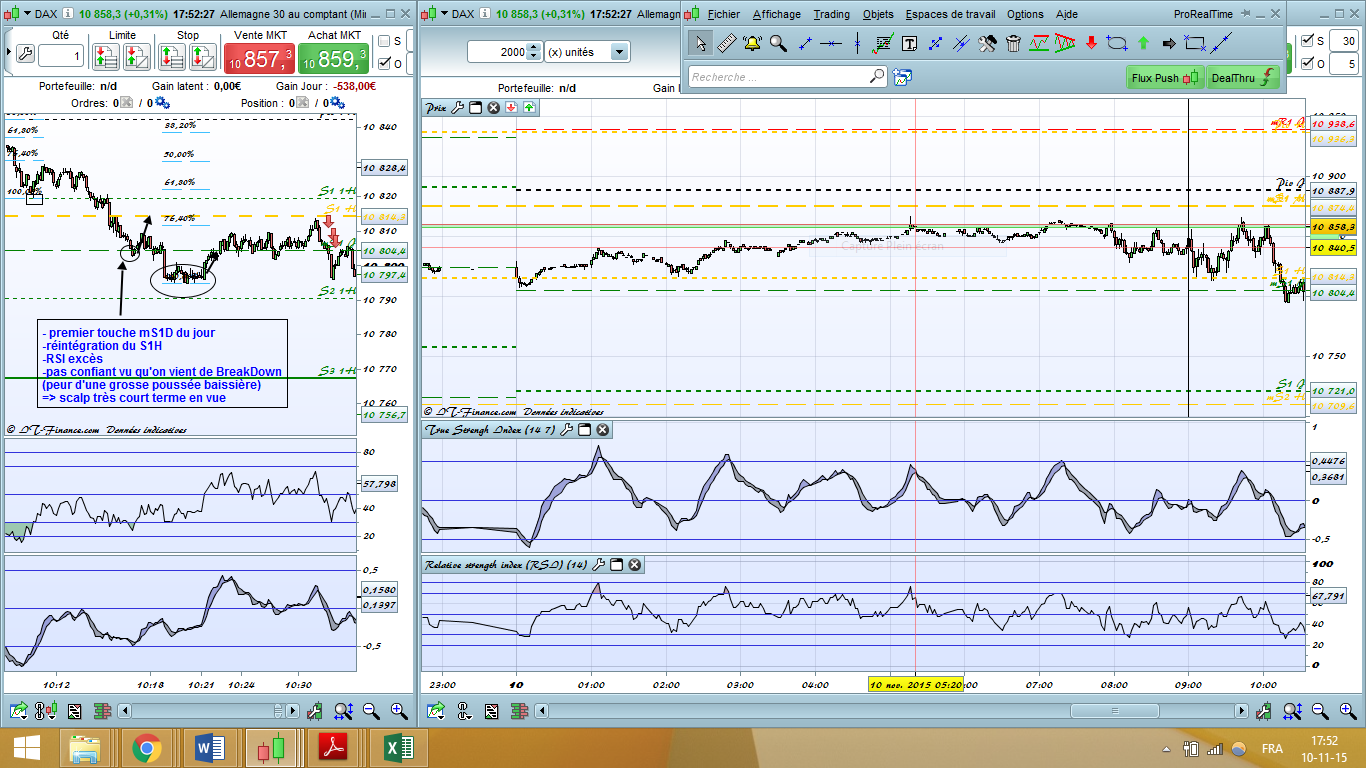This screenshot has height=768, width=1366.
Task: Choose the text annotation tool
Action: point(910,43)
